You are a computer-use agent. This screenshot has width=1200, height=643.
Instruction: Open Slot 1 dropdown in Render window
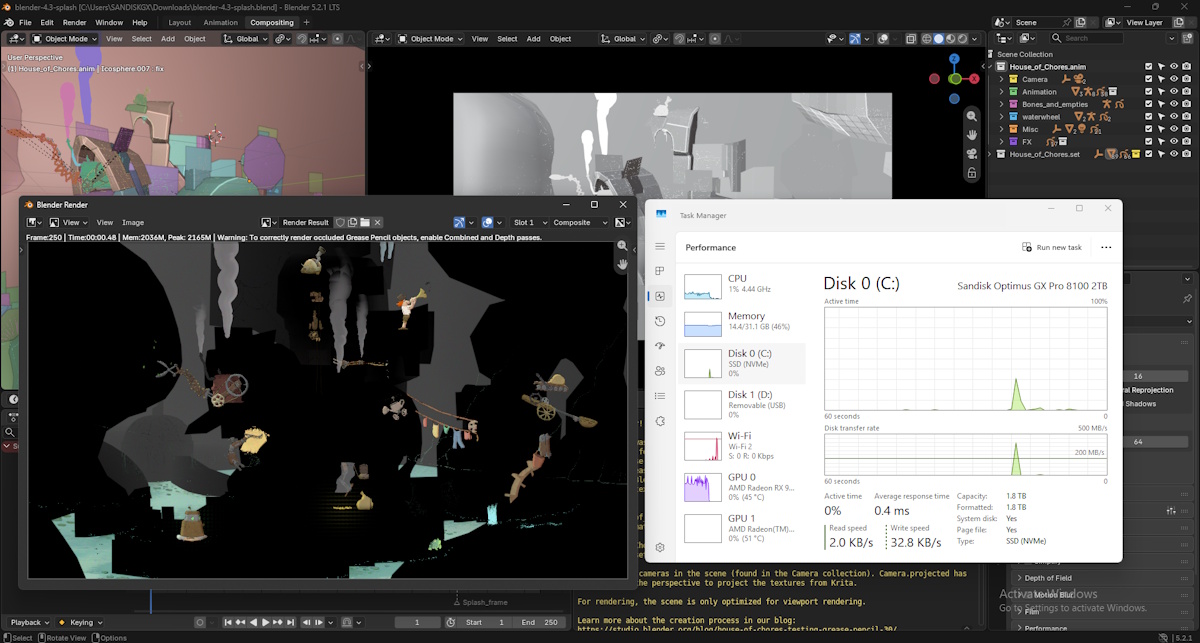coord(529,222)
